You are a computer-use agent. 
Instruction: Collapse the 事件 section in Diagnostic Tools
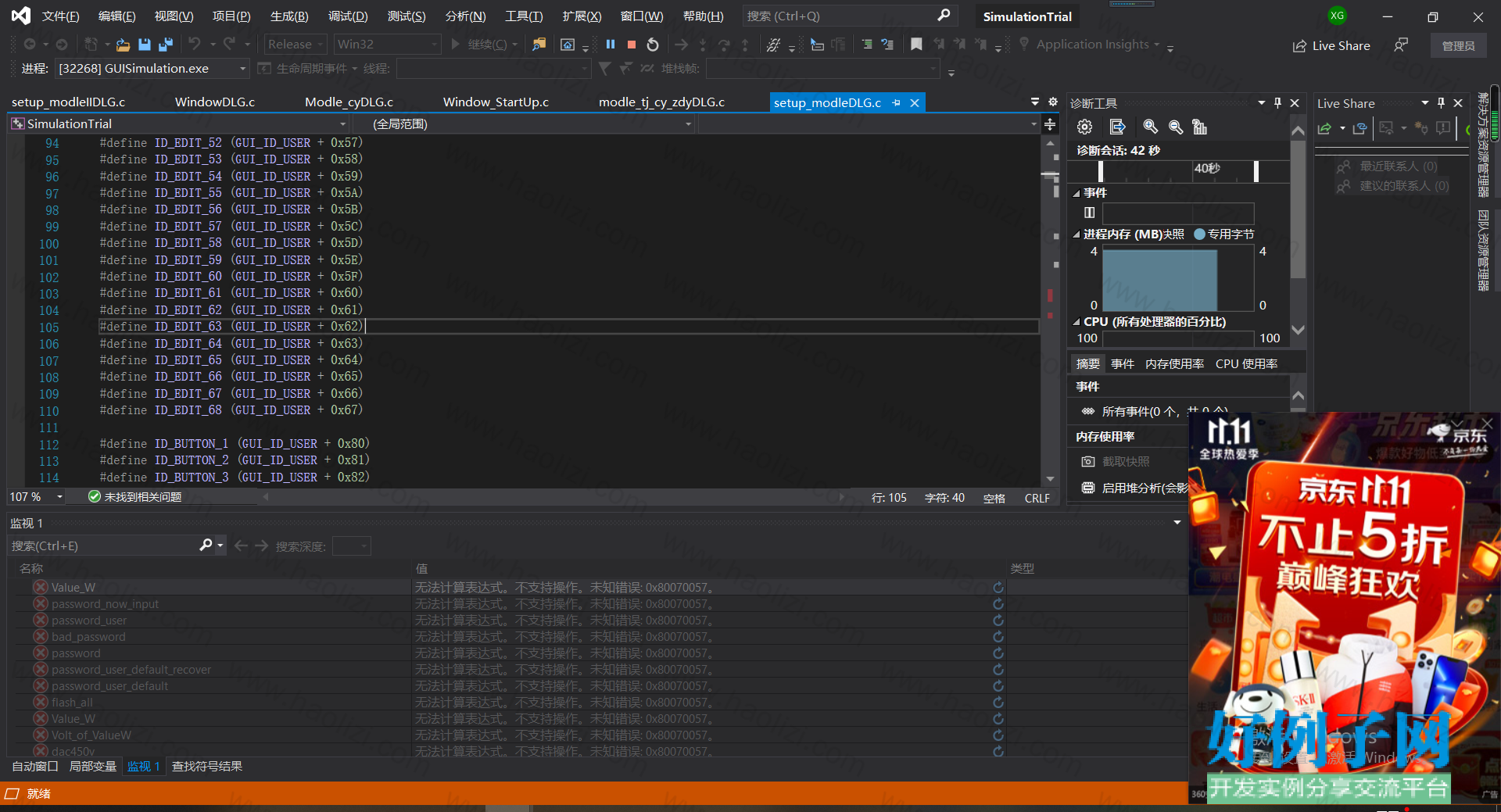1076,193
